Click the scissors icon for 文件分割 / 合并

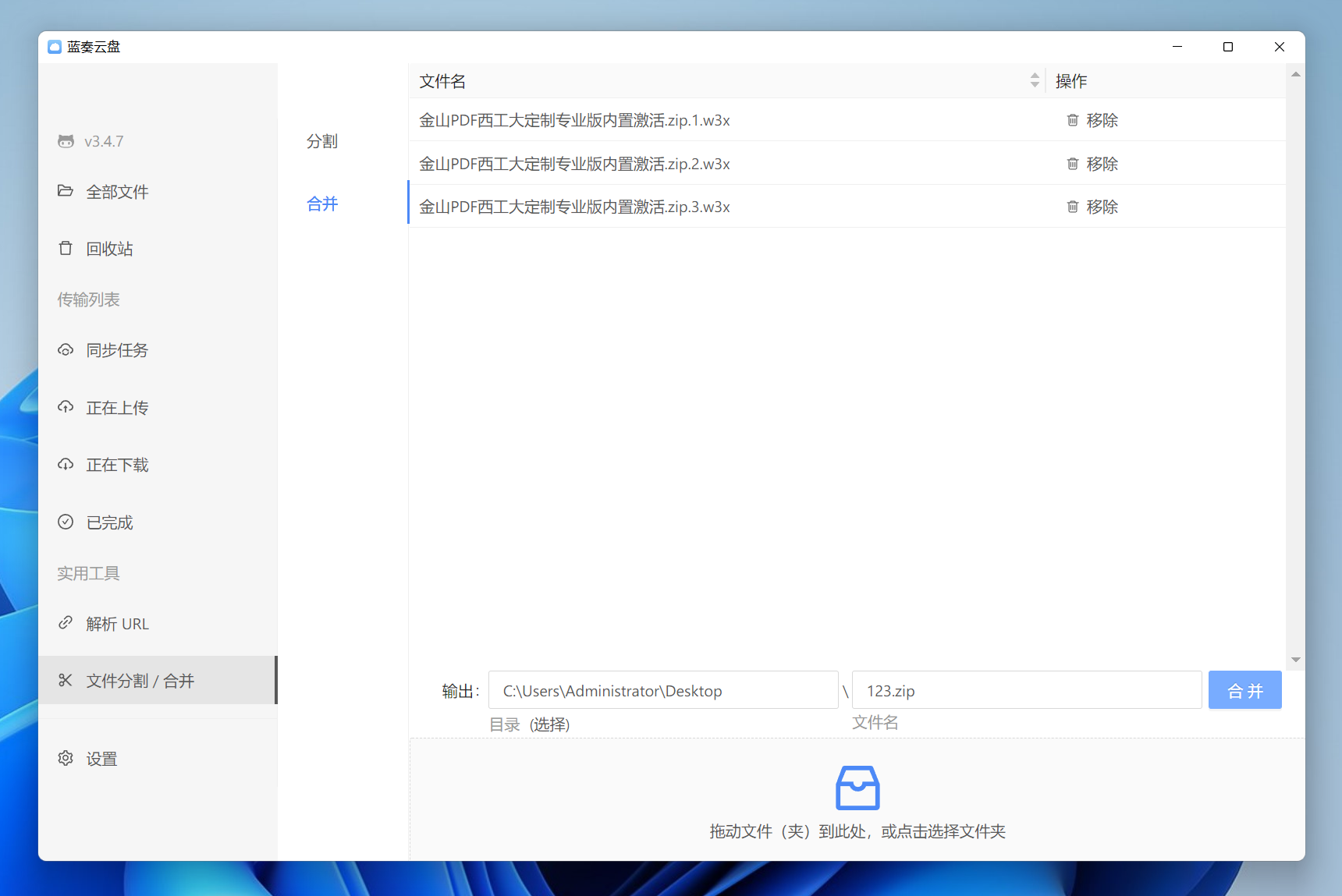tap(66, 680)
